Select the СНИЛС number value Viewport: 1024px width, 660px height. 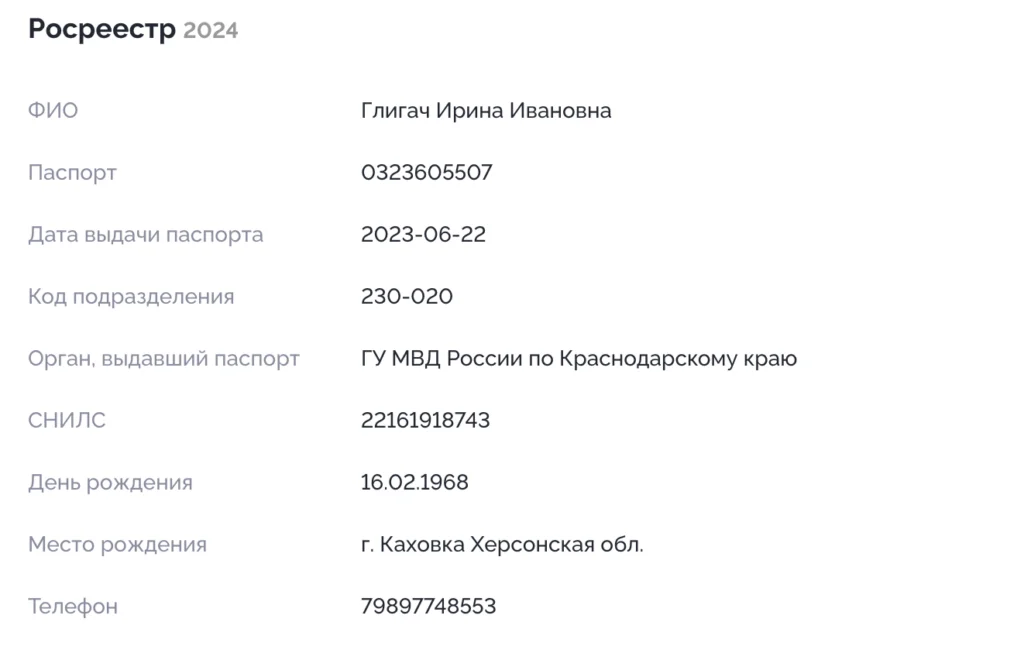[426, 420]
